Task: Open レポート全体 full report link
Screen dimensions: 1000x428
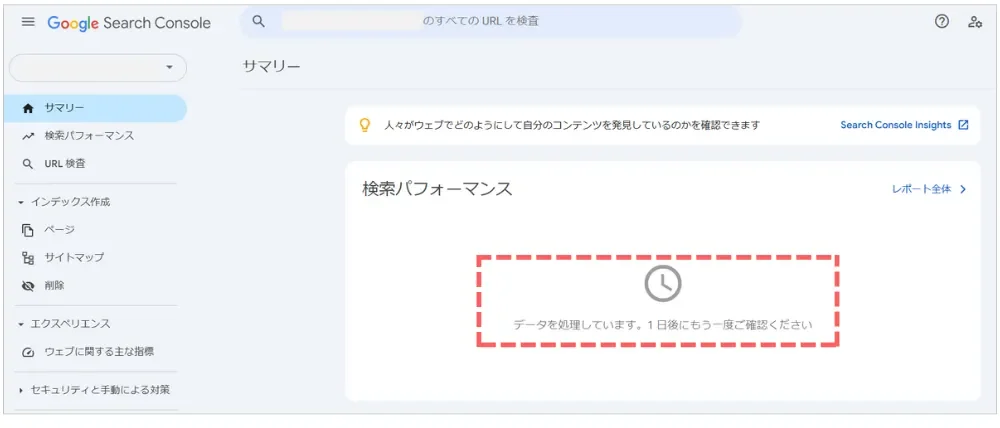Action: coord(922,189)
